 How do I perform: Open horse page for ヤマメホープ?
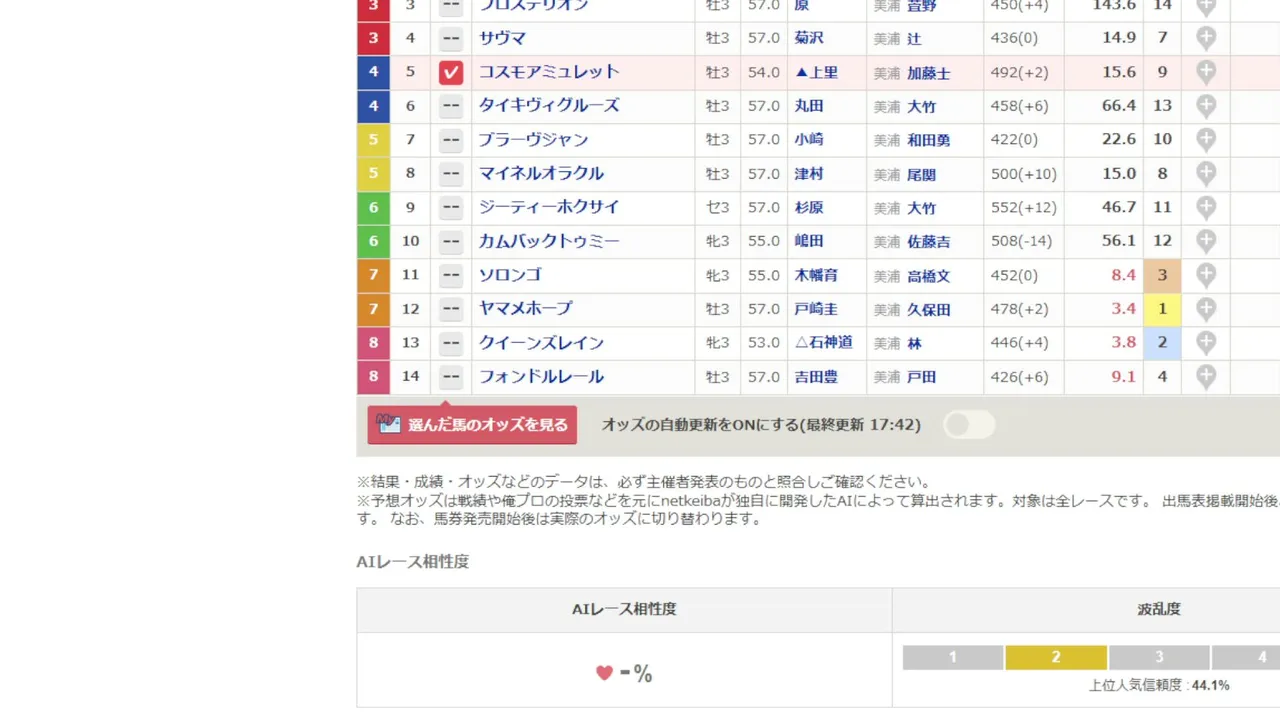[x=526, y=309]
